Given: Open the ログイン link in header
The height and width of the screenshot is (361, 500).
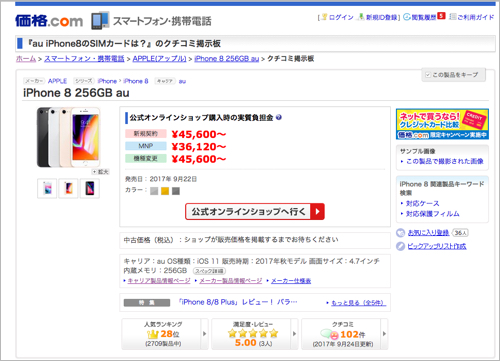Looking at the screenshot, I should [x=341, y=17].
